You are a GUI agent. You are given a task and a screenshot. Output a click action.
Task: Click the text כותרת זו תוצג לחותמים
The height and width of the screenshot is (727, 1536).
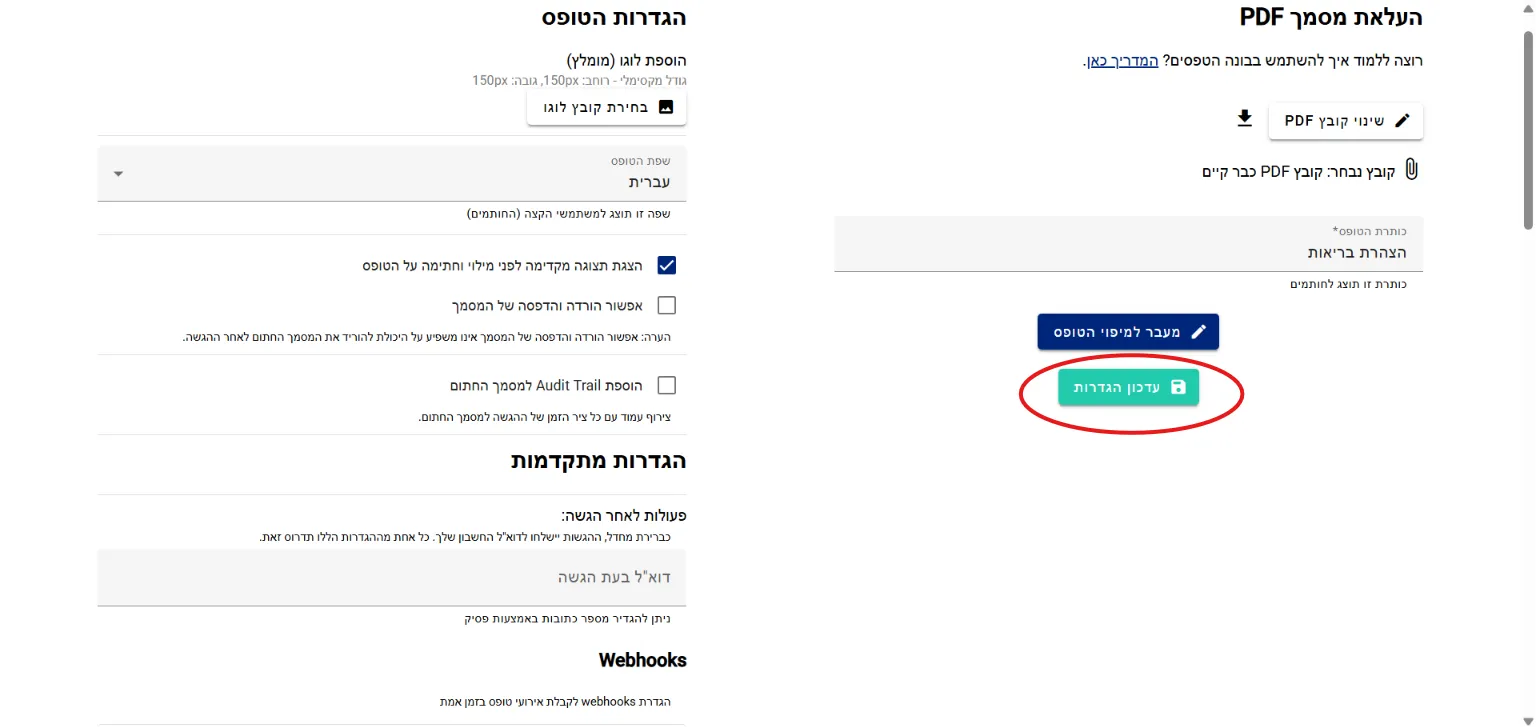pyautogui.click(x=1348, y=284)
